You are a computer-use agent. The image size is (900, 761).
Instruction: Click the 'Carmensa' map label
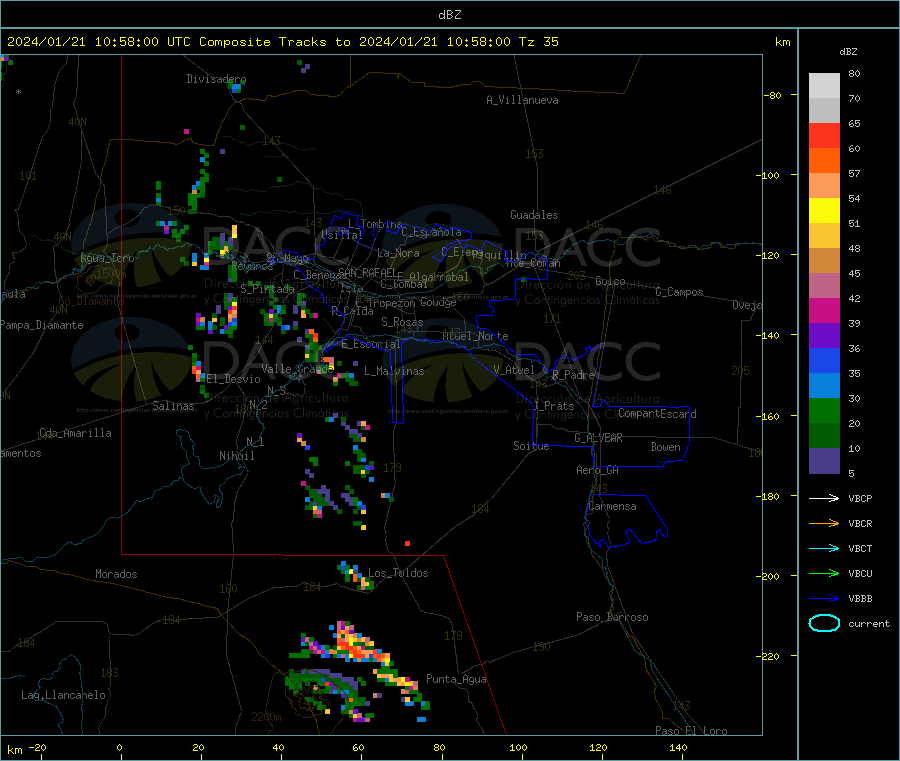612,506
